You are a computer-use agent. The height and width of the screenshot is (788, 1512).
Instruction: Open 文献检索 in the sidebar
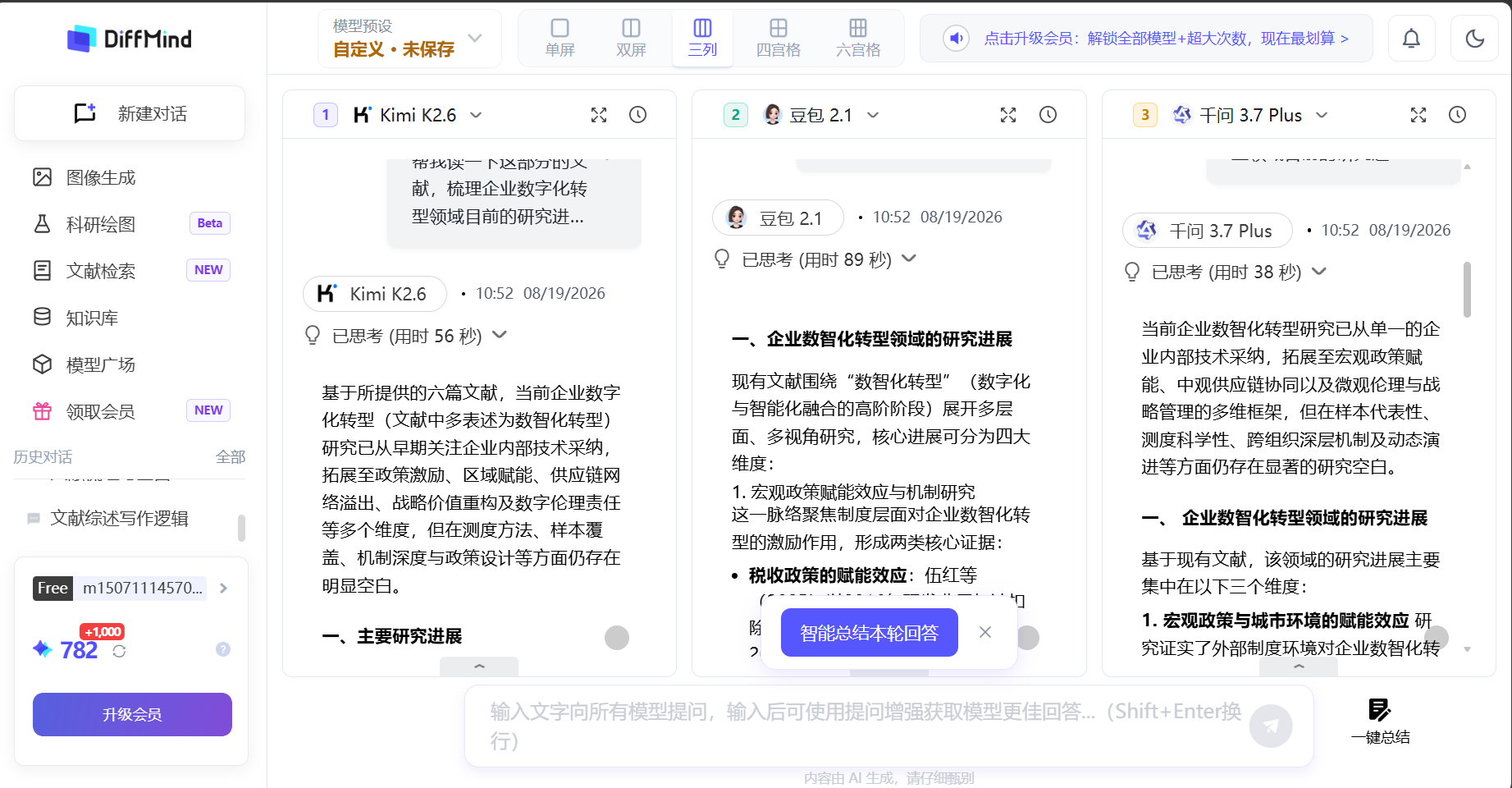101,271
